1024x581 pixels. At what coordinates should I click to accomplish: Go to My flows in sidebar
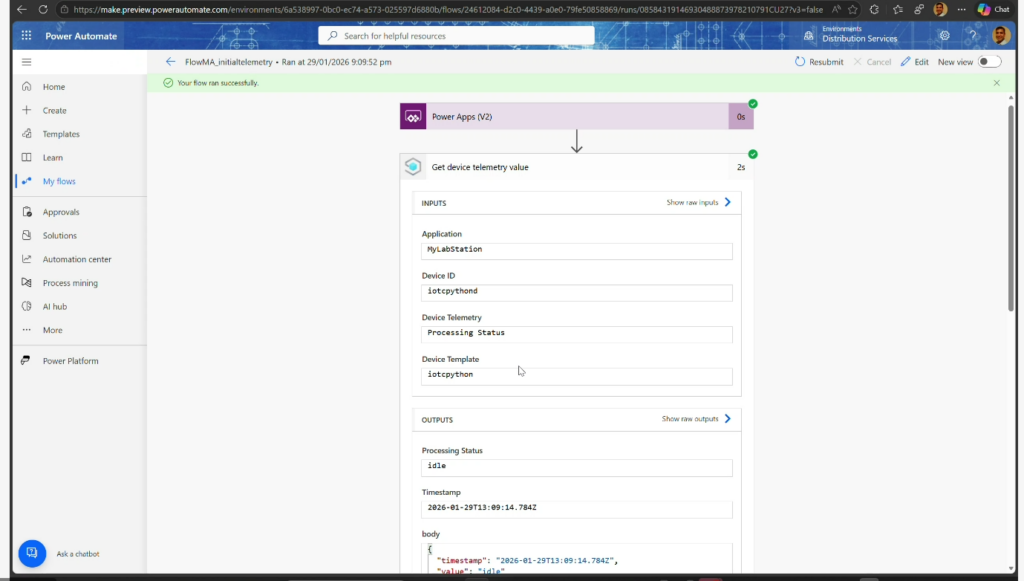pos(59,181)
